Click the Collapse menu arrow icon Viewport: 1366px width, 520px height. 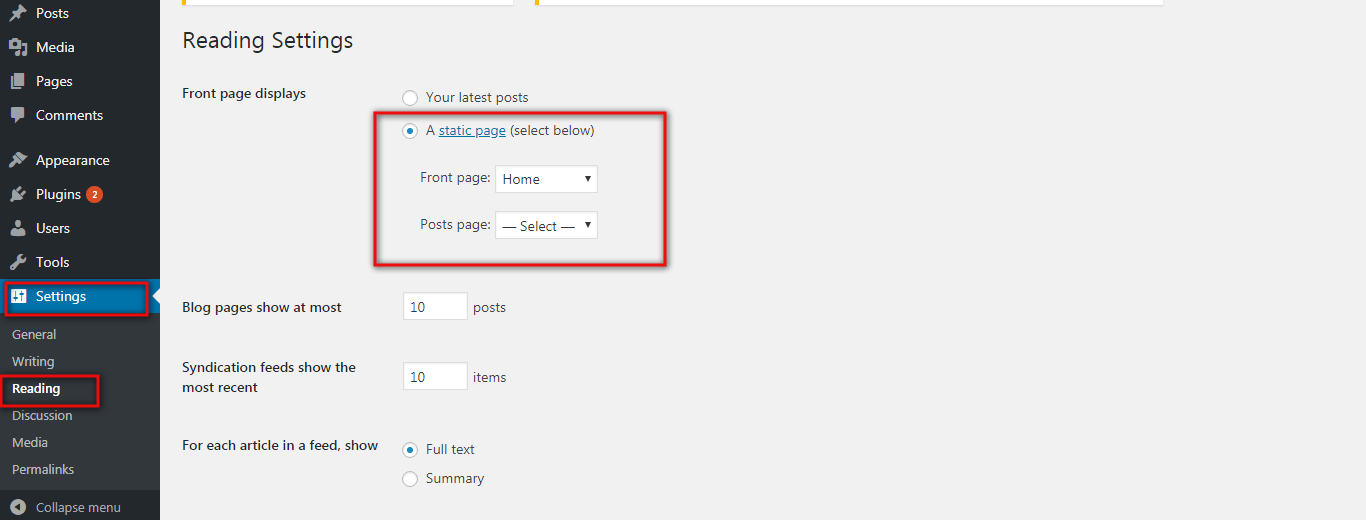(18, 507)
